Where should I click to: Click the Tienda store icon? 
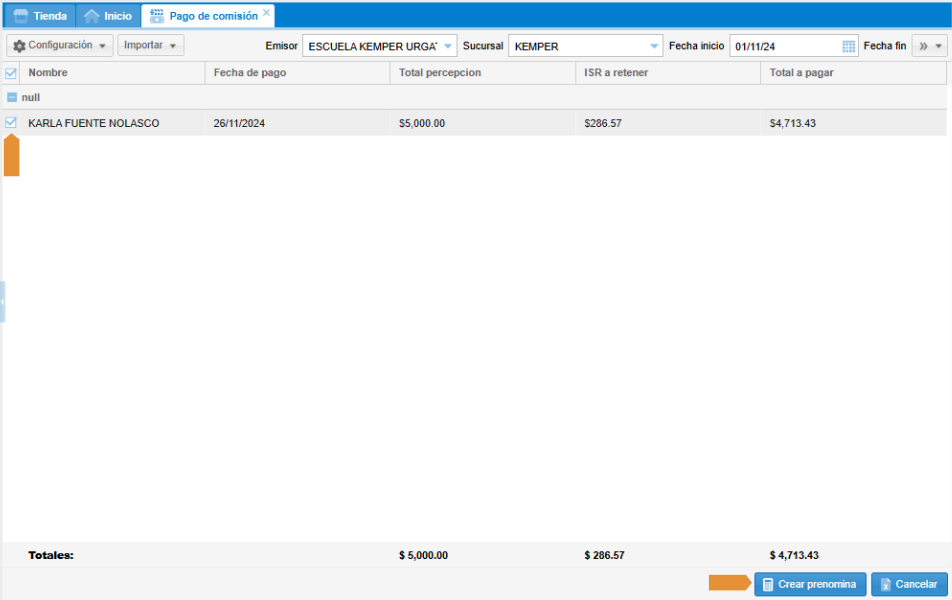pyautogui.click(x=20, y=16)
